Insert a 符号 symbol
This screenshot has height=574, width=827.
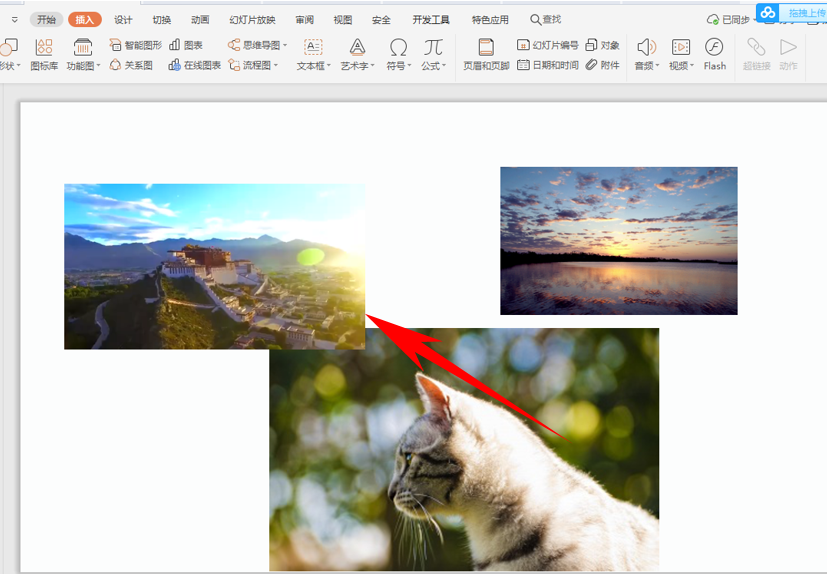point(398,54)
